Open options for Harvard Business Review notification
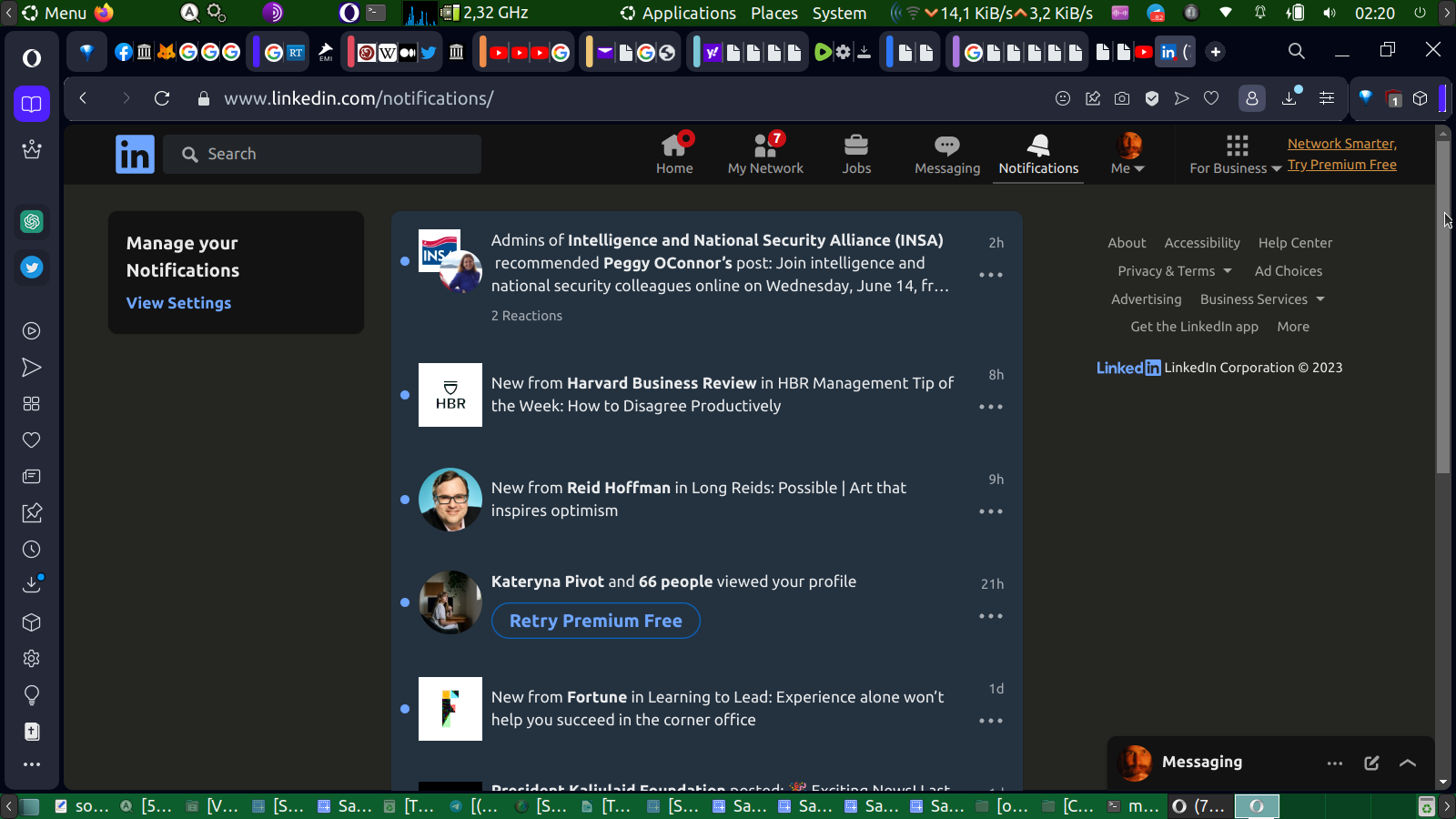1456x819 pixels. point(990,407)
